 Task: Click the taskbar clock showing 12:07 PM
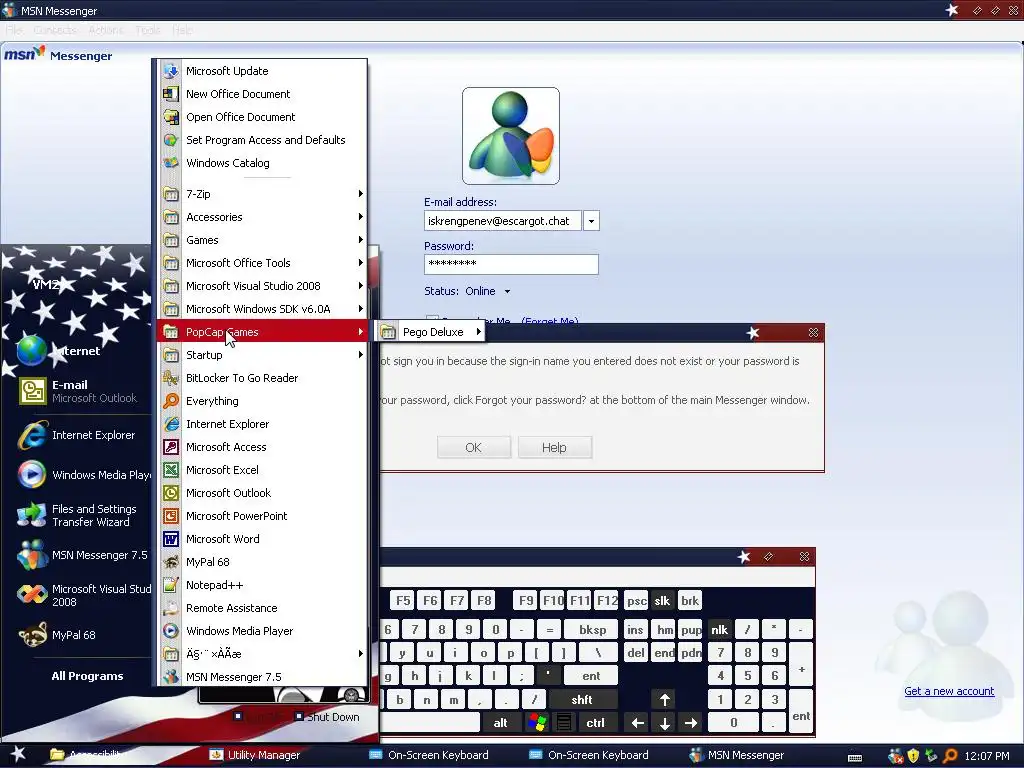(x=987, y=756)
